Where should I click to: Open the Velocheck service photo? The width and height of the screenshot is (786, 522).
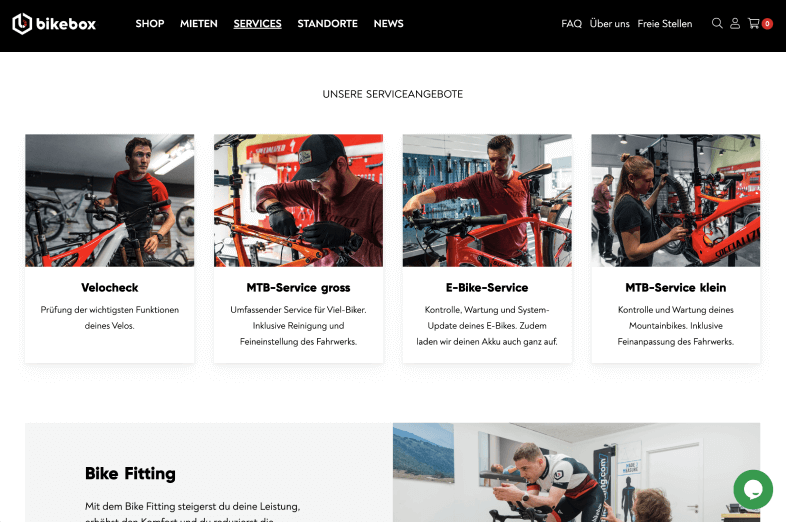(110, 200)
